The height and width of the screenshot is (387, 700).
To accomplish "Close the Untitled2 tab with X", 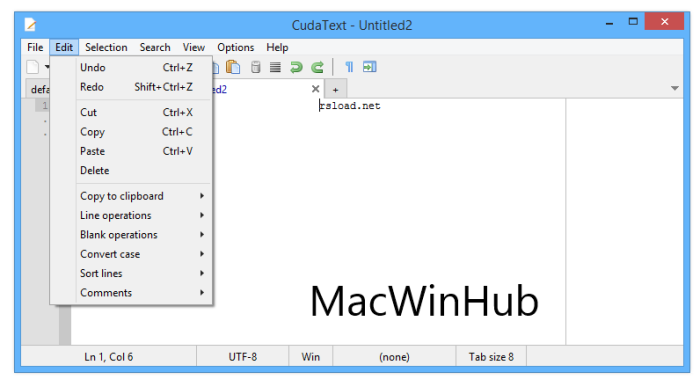I will [315, 89].
